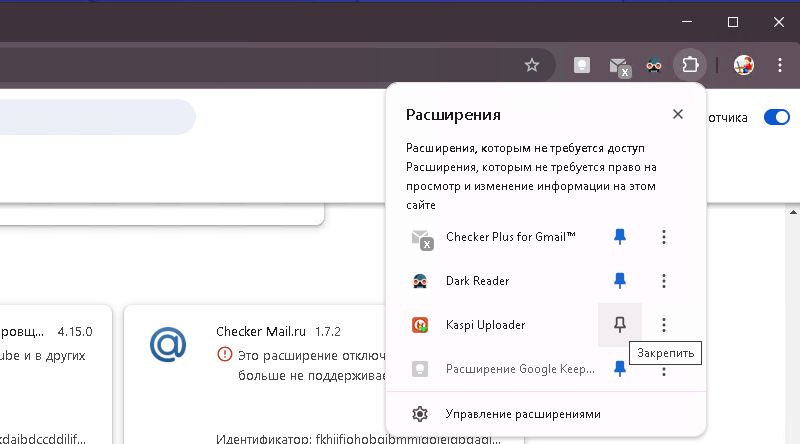The height and width of the screenshot is (444, 800).
Task: Open more options for Checker Plus for Gmail
Action: (x=664, y=237)
